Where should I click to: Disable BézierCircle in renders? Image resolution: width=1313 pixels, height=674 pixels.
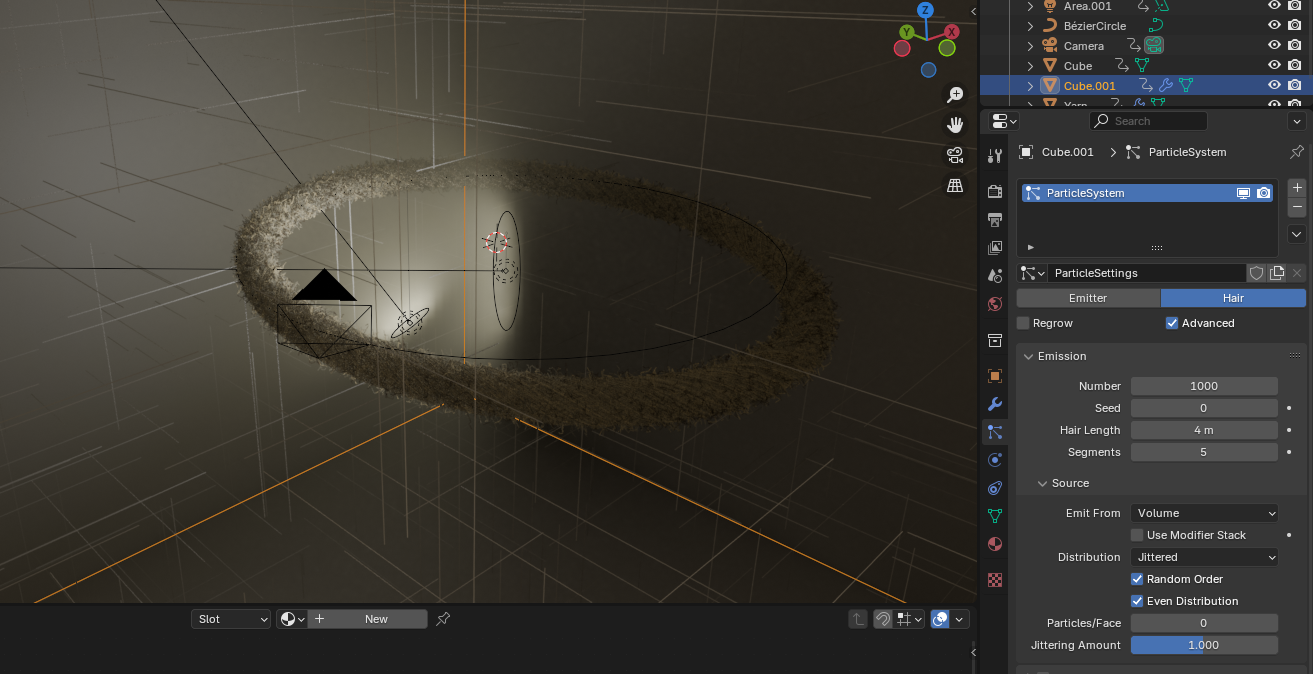pos(1294,25)
